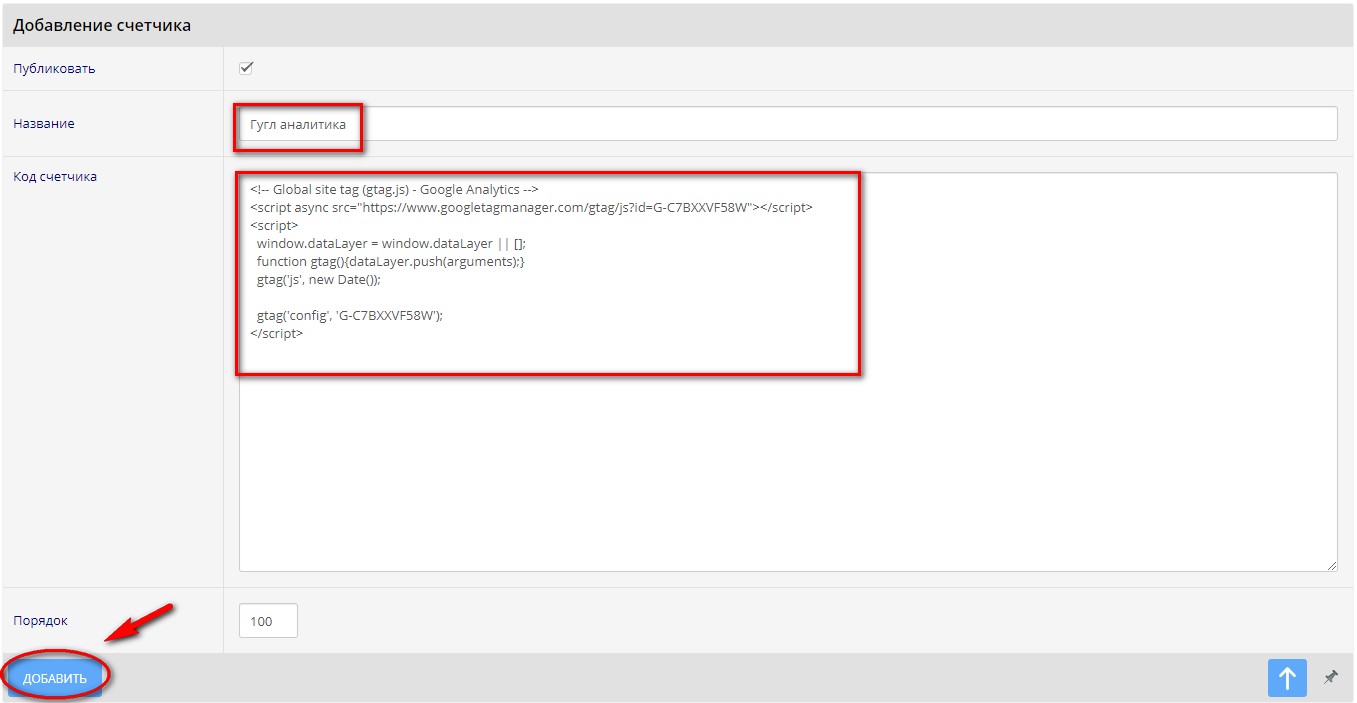Click the Название input field

788,124
